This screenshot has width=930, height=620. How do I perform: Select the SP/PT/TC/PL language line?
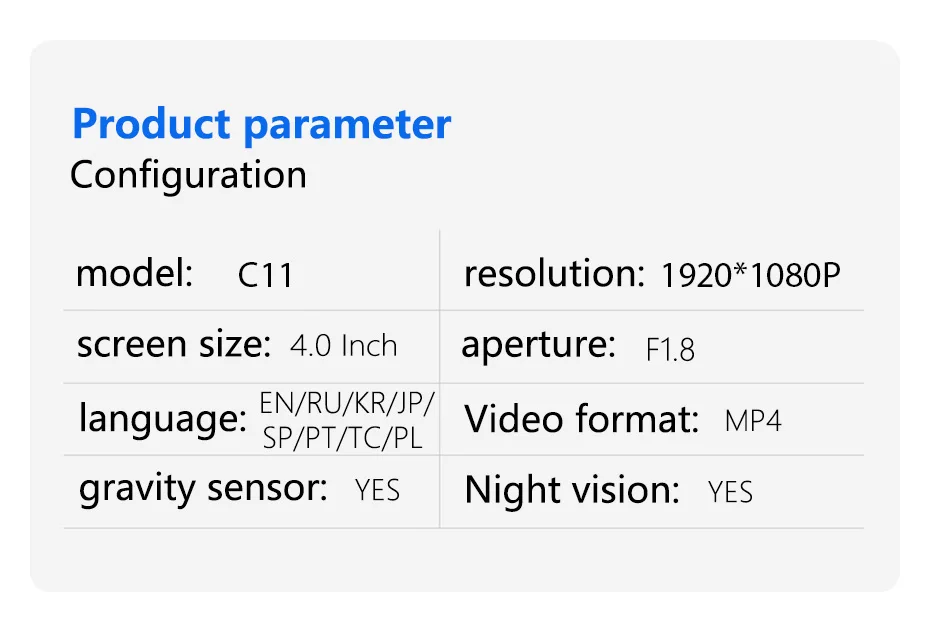(342, 437)
